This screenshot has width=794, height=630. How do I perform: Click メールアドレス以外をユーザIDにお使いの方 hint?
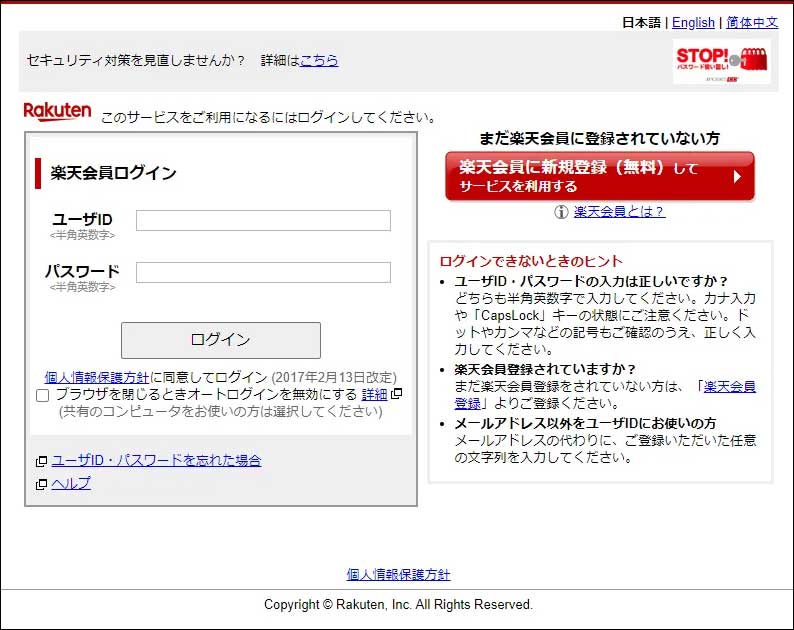(585, 423)
